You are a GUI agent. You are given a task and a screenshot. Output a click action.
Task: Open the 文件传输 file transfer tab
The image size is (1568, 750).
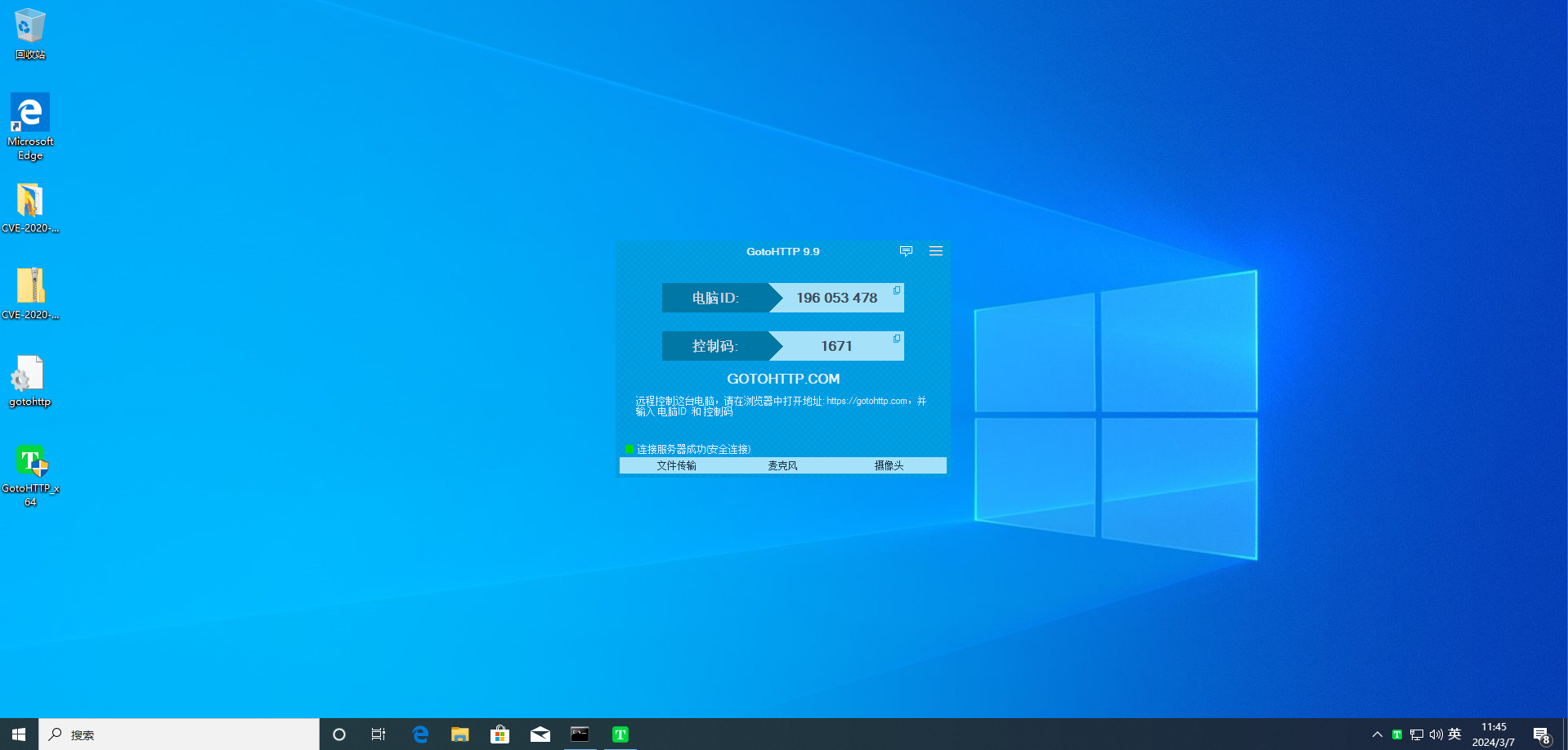pos(676,465)
